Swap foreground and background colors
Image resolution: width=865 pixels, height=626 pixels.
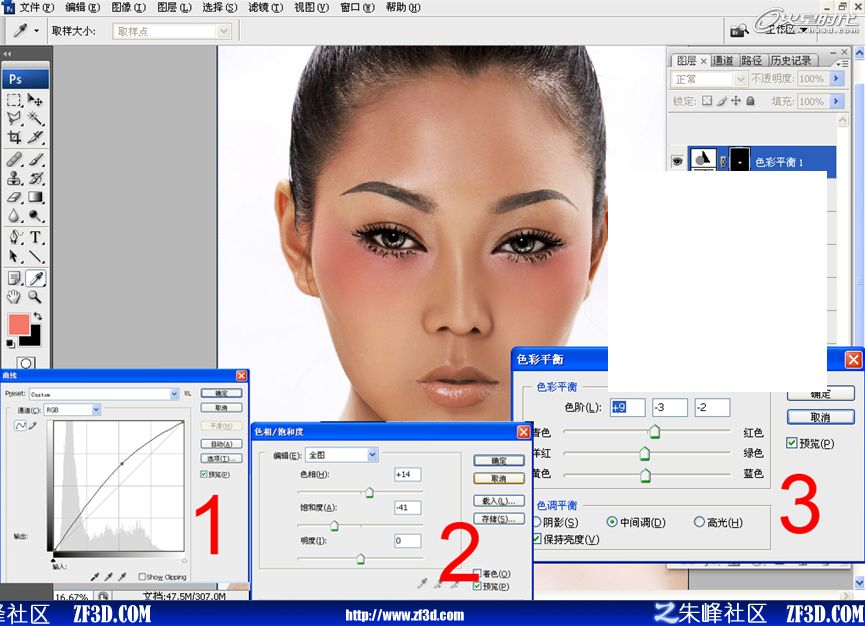pos(38,317)
